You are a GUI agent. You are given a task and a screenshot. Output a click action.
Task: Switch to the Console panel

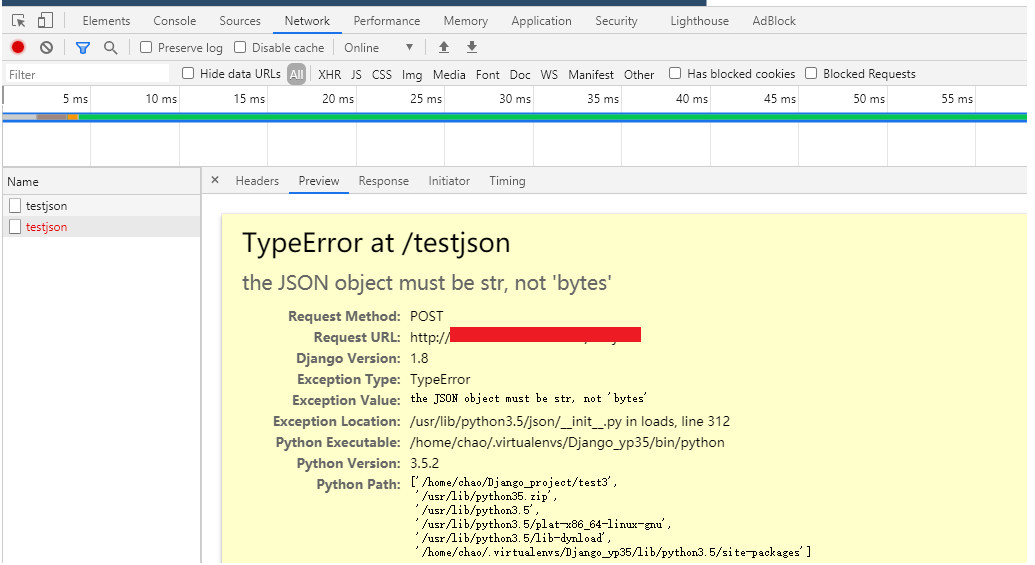(174, 21)
